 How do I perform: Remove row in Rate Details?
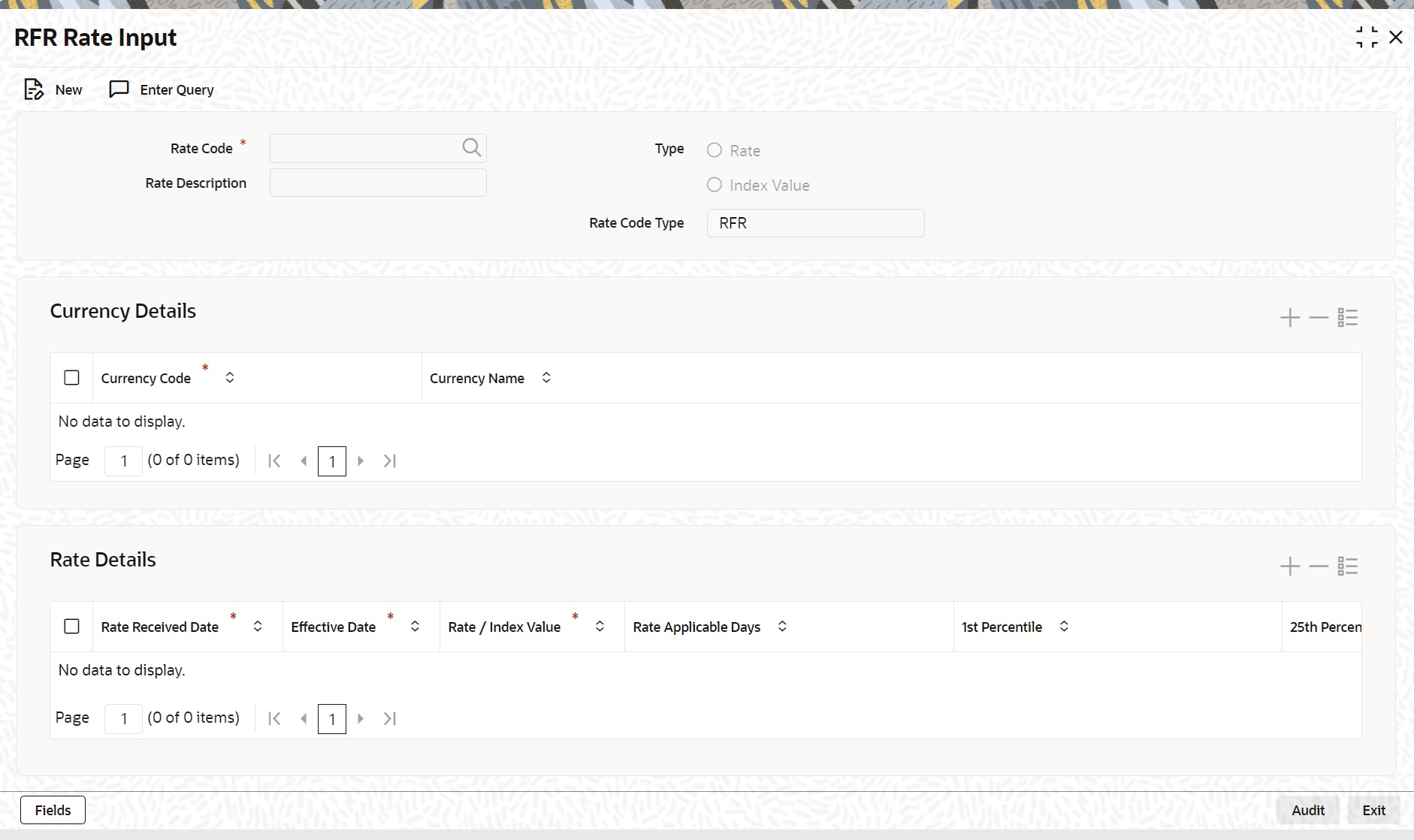(1319, 567)
